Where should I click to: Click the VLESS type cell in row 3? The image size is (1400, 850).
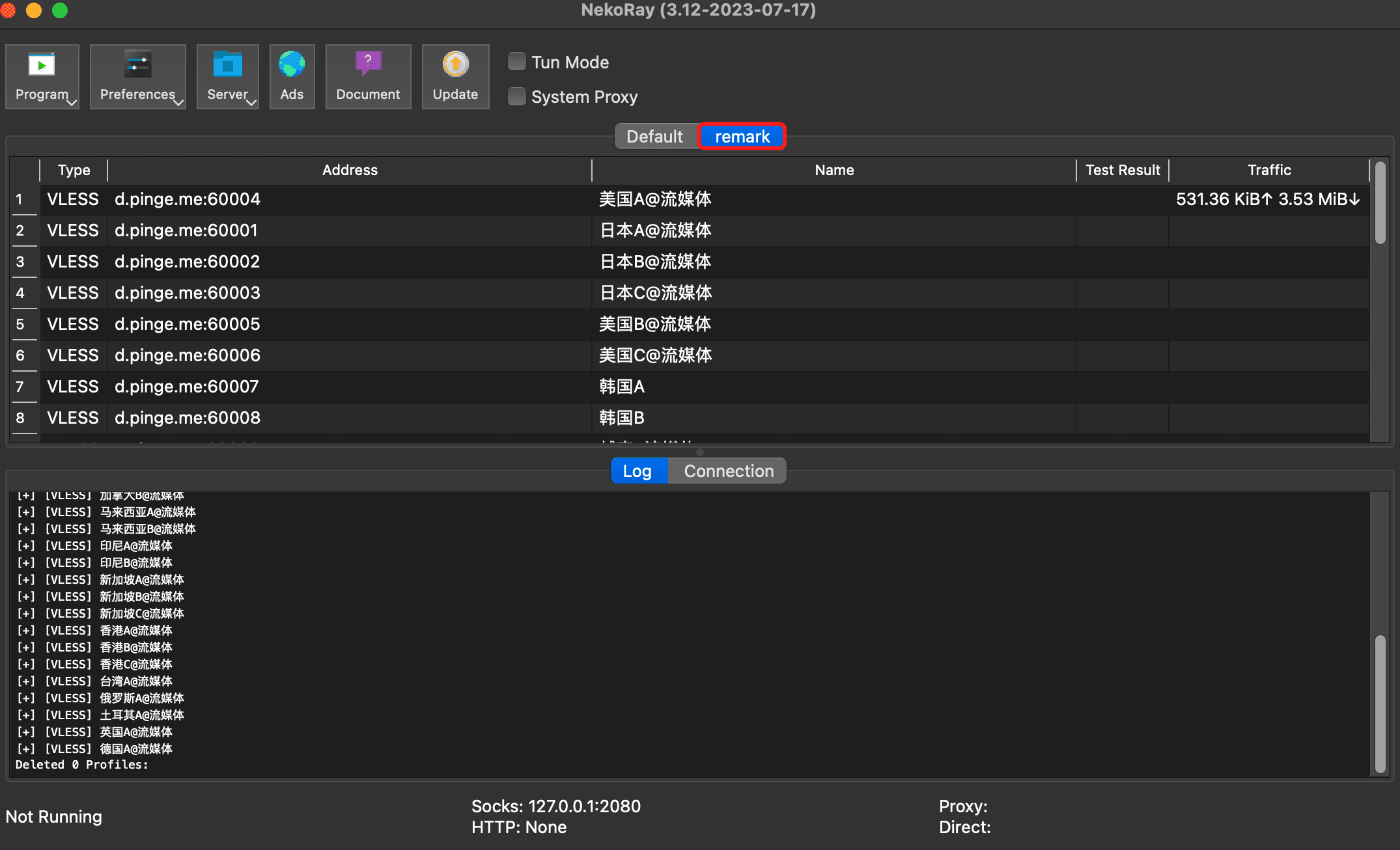[73, 262]
